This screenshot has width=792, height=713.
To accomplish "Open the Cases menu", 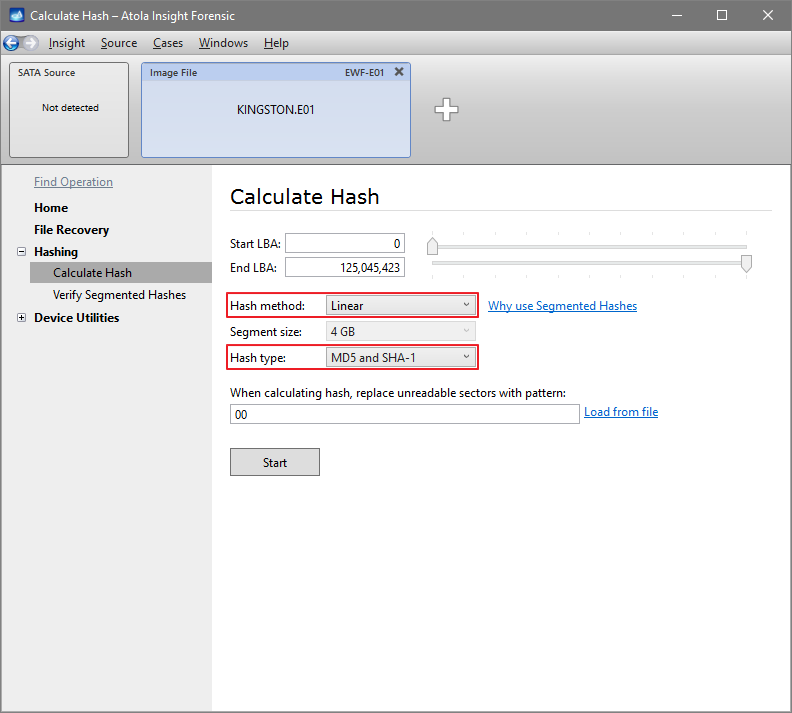I will pos(168,43).
